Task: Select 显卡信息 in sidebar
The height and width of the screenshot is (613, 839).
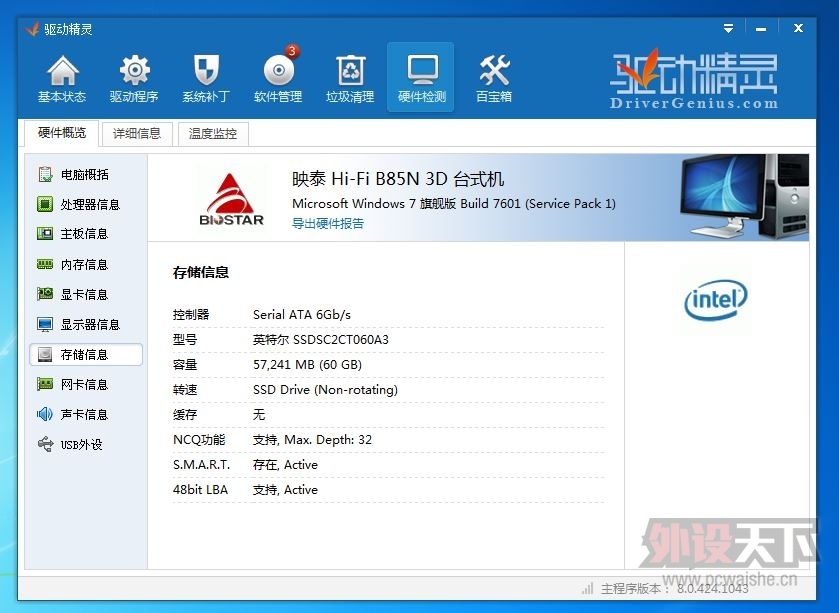Action: pos(86,294)
